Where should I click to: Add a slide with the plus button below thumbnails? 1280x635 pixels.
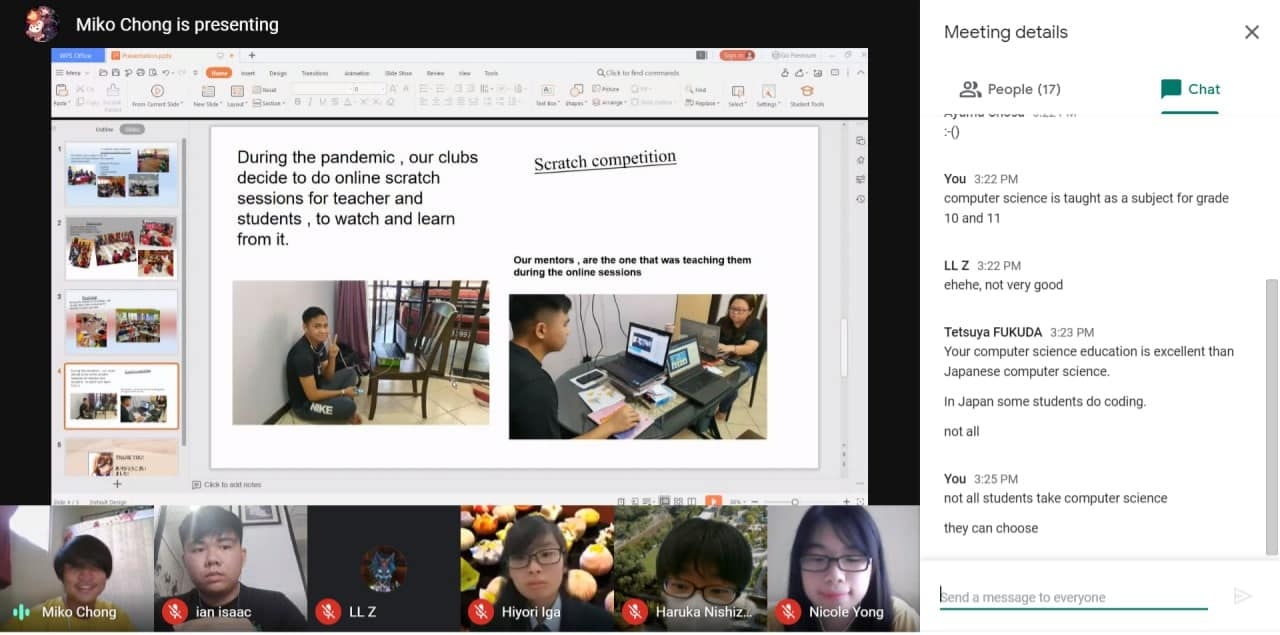point(117,484)
